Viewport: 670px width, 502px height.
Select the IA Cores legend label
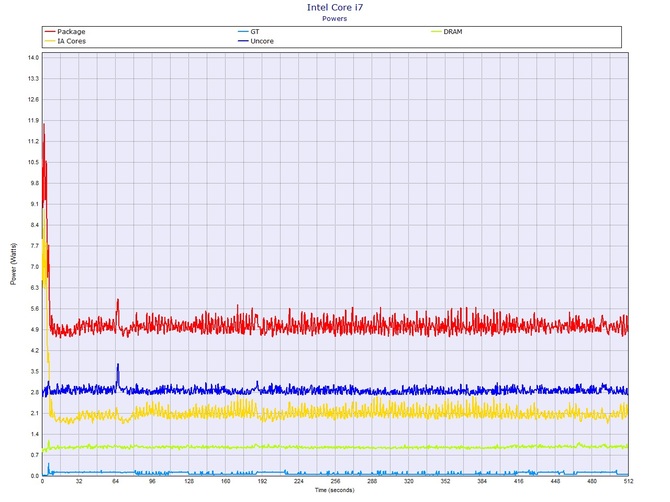tap(71, 41)
